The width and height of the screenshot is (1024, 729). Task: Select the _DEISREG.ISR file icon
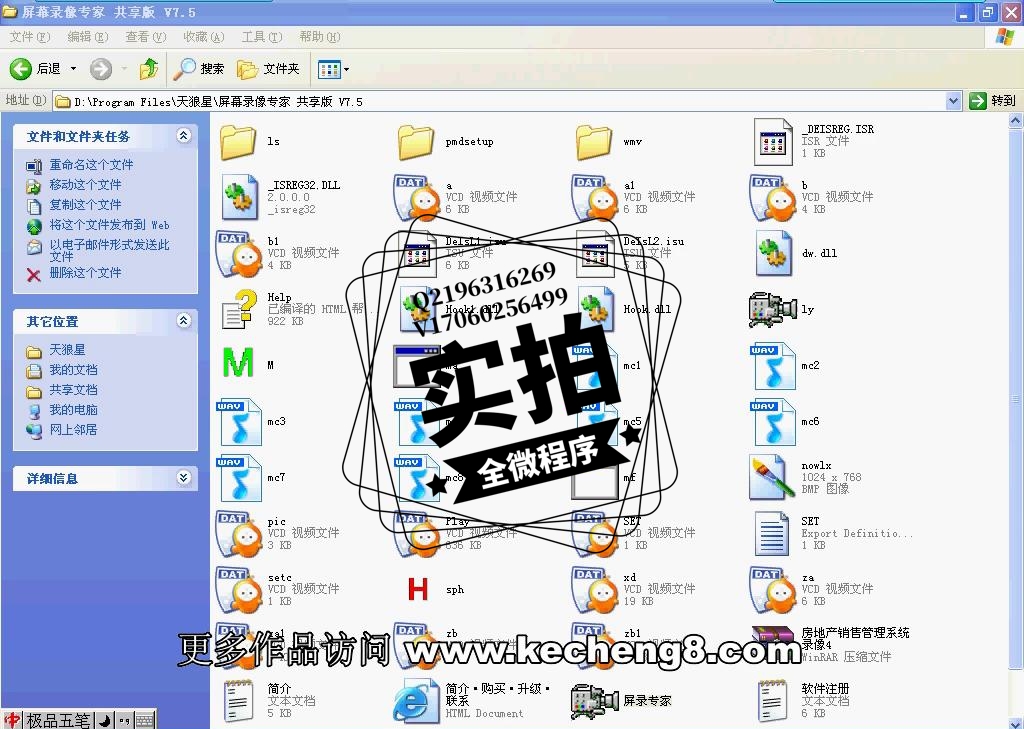[x=773, y=142]
